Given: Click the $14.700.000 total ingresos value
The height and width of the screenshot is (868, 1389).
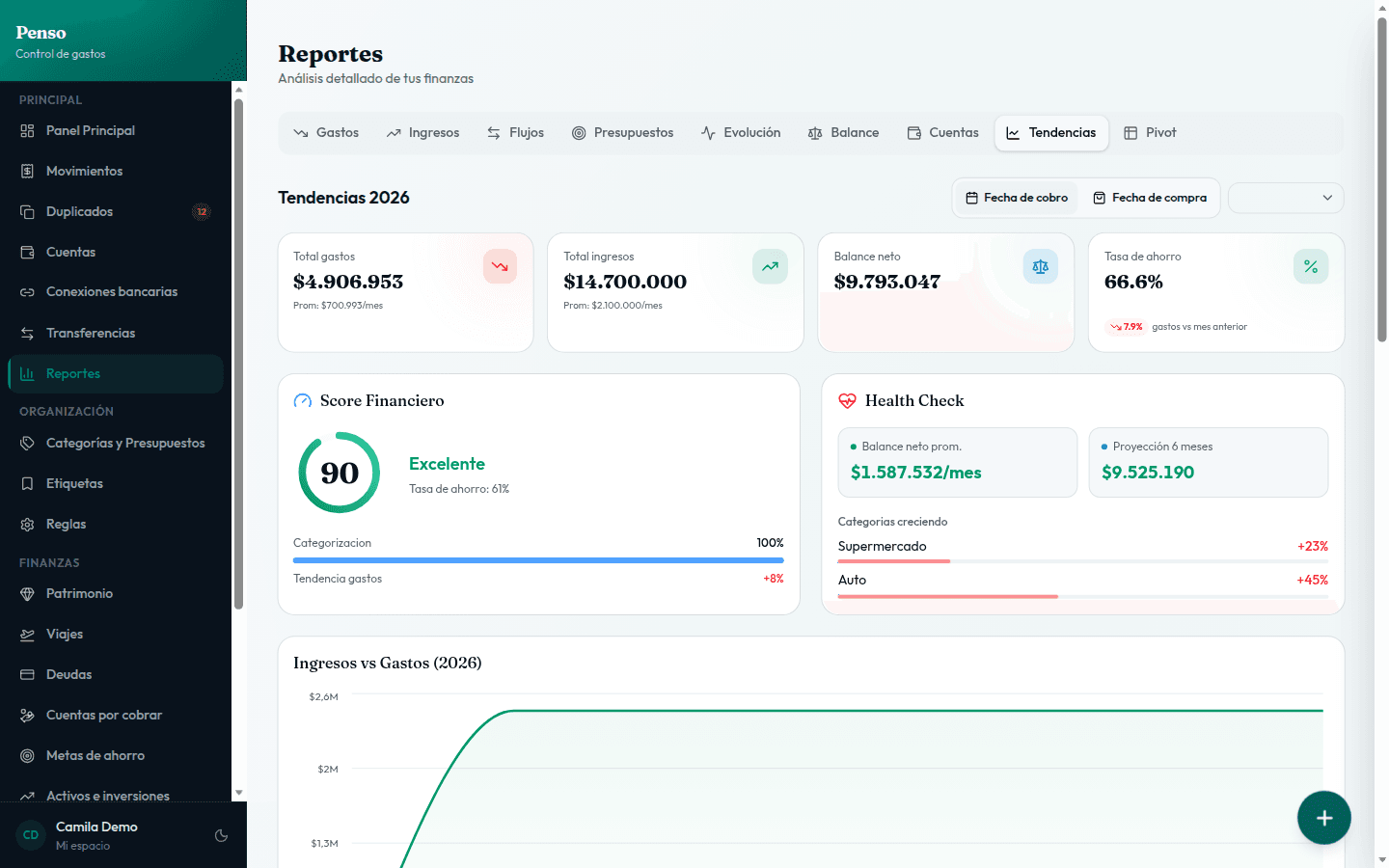Looking at the screenshot, I should pos(625,282).
